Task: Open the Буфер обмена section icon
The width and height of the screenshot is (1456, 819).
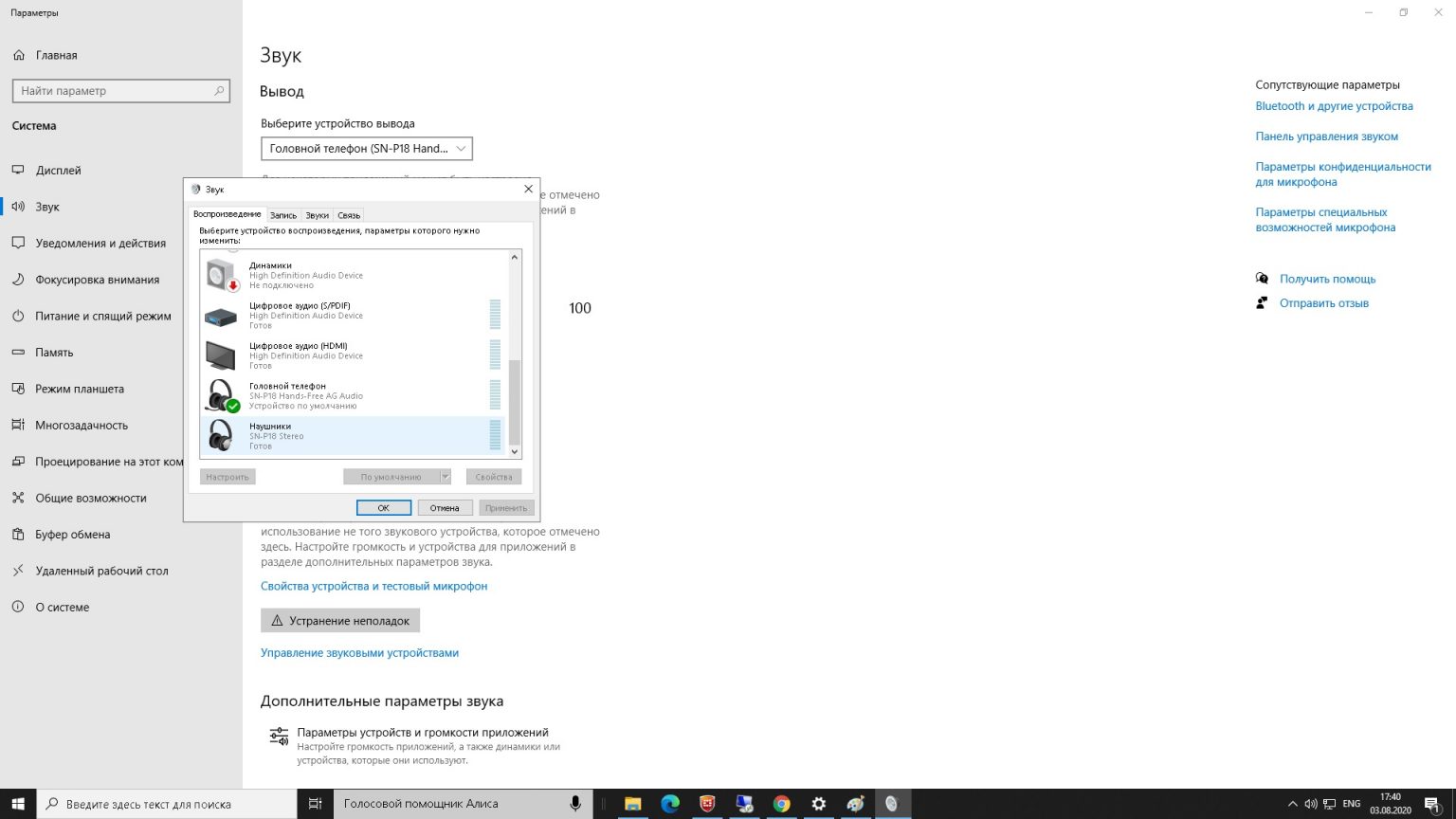Action: pos(19,534)
